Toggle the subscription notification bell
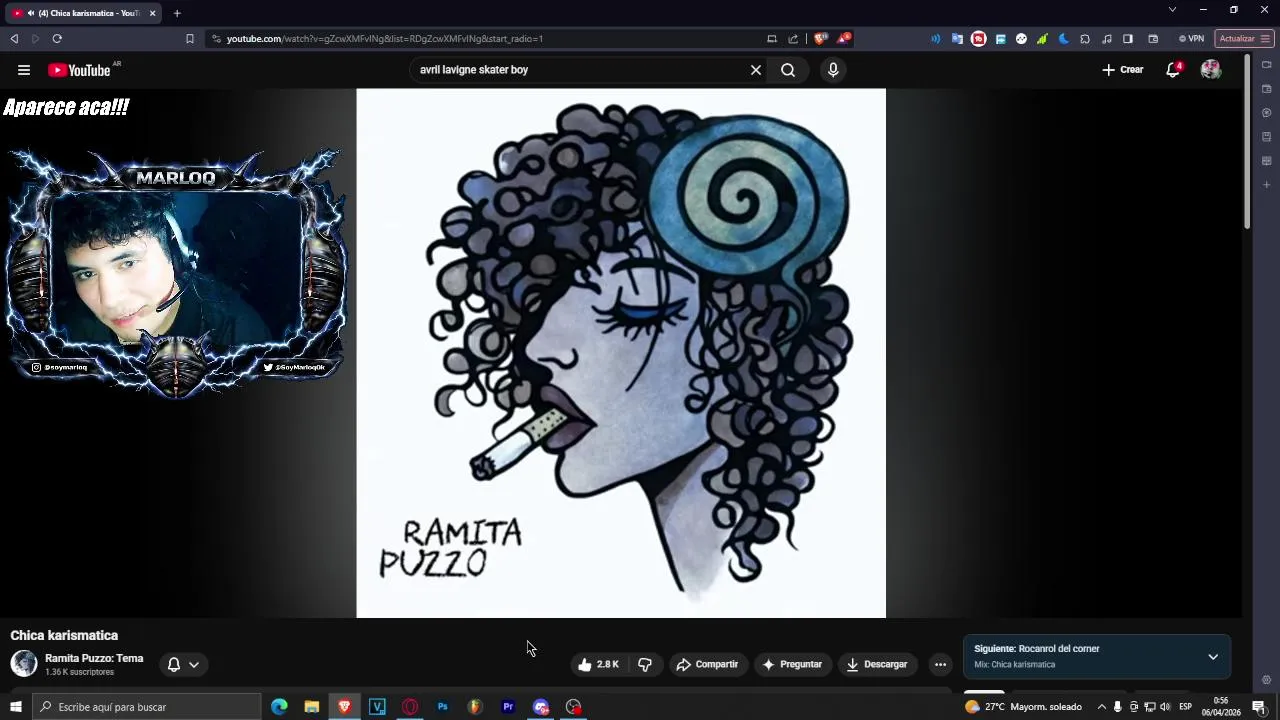The width and height of the screenshot is (1280, 720). point(174,664)
